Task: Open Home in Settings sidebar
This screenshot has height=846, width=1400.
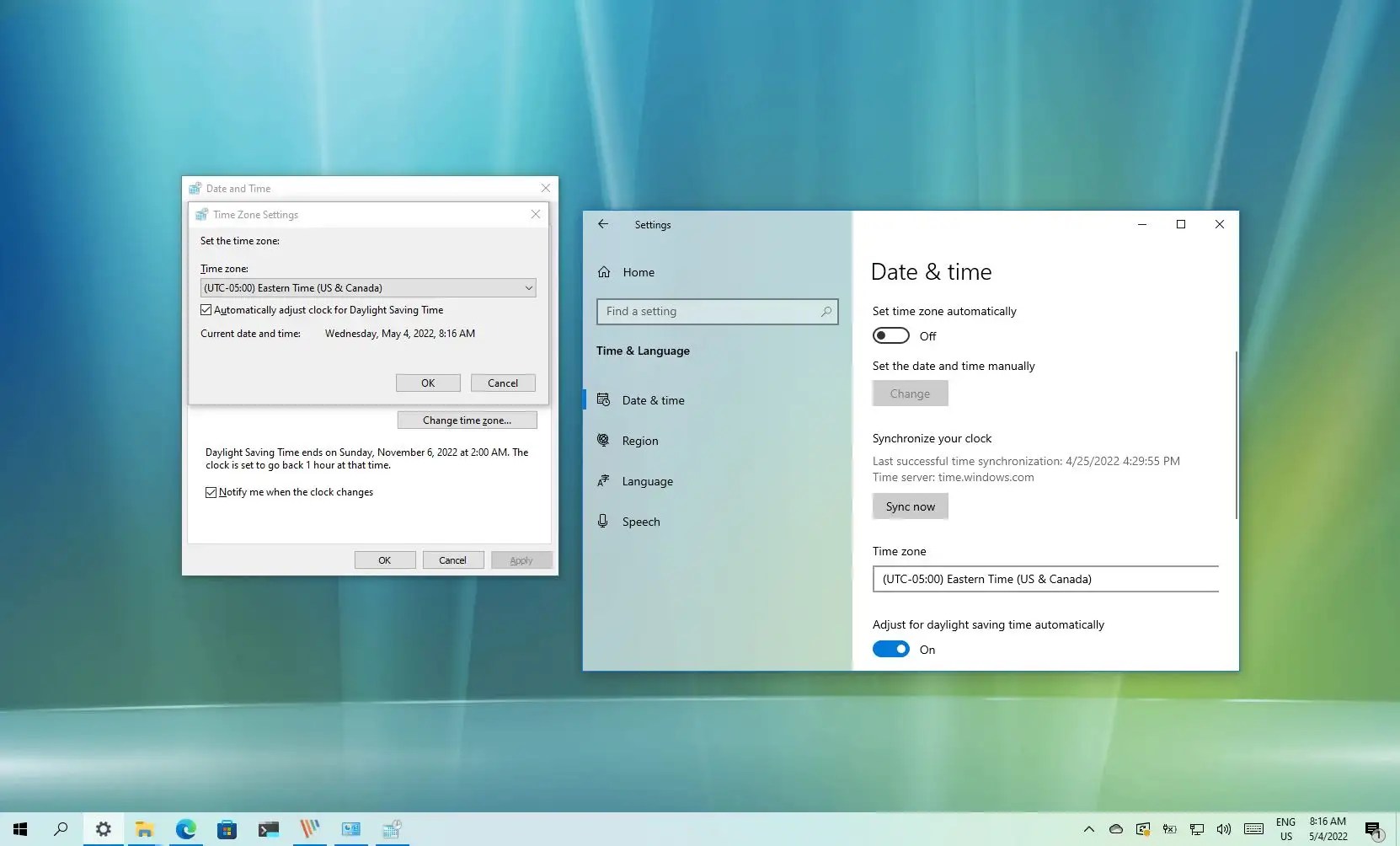Action: [638, 271]
